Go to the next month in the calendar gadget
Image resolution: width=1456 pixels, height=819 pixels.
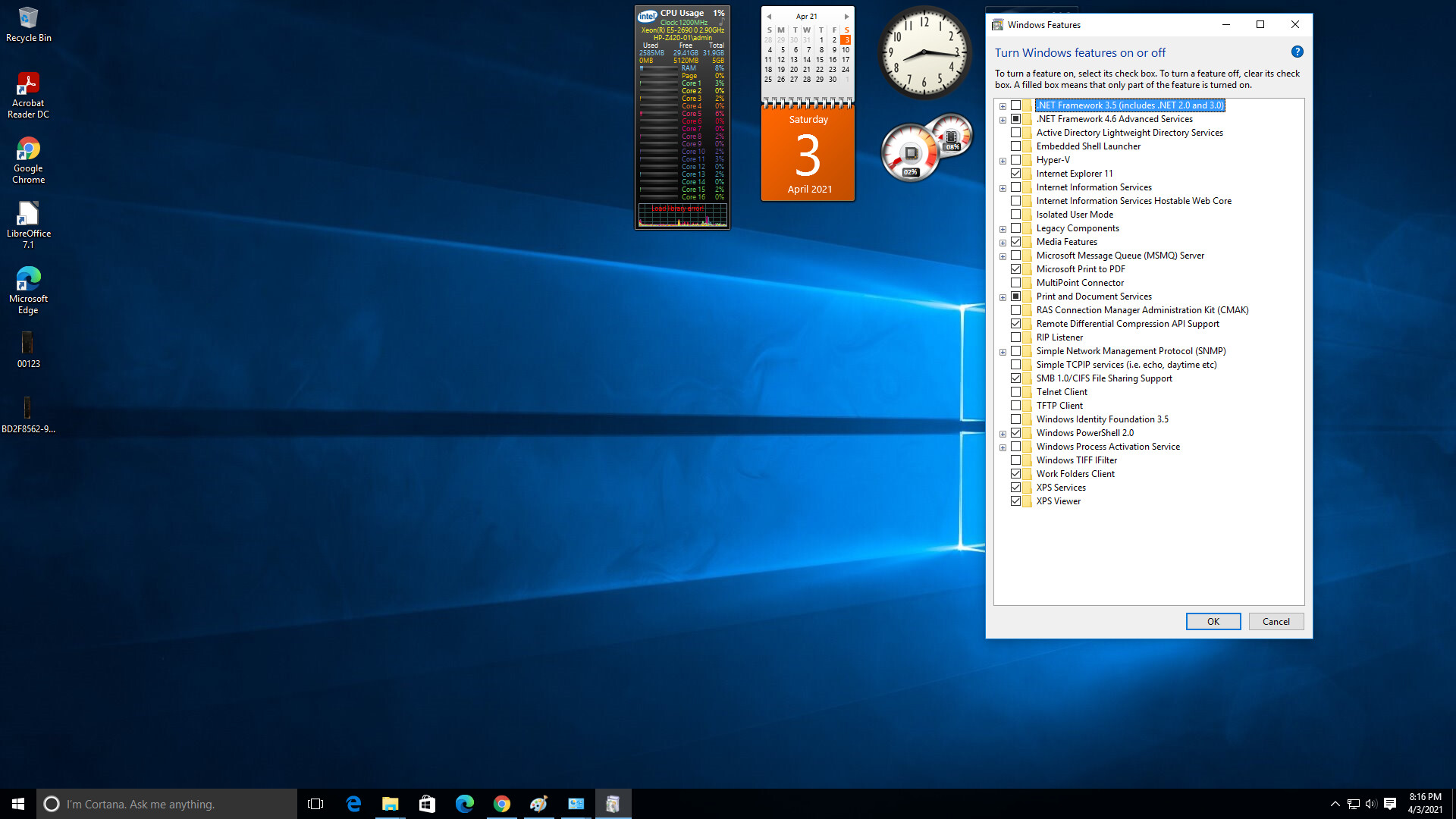(x=846, y=17)
